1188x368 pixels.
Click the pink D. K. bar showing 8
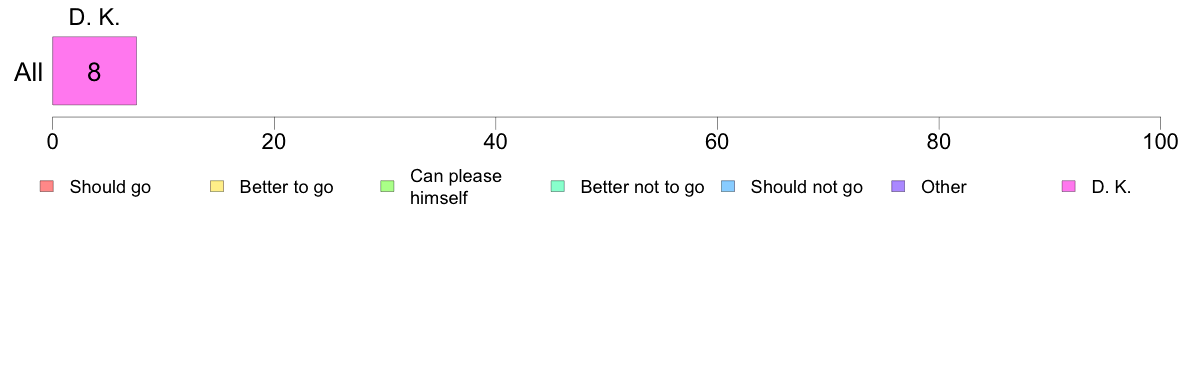coord(94,70)
